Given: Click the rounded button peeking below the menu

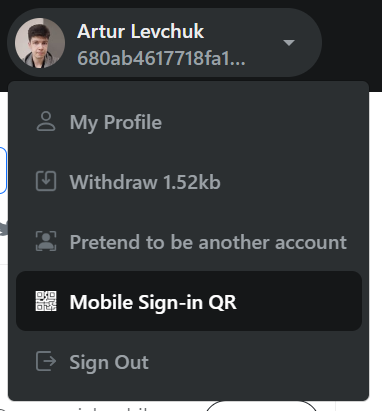Looking at the screenshot, I should pyautogui.click(x=262, y=406).
